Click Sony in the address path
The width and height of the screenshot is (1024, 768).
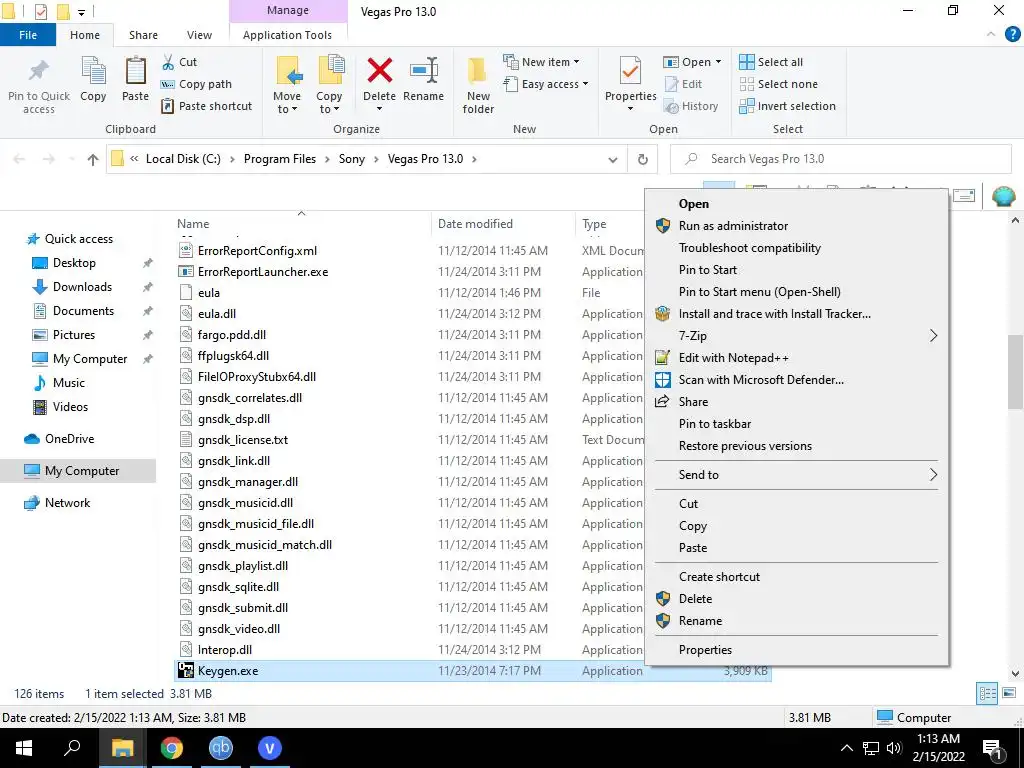click(351, 159)
